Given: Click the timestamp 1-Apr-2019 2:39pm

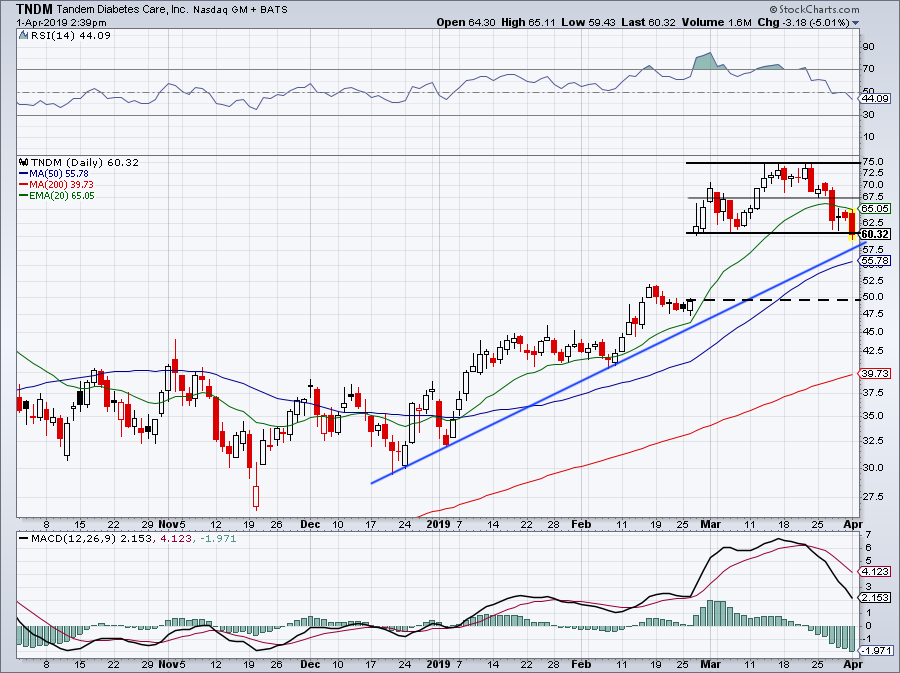Looking at the screenshot, I should pyautogui.click(x=61, y=22).
